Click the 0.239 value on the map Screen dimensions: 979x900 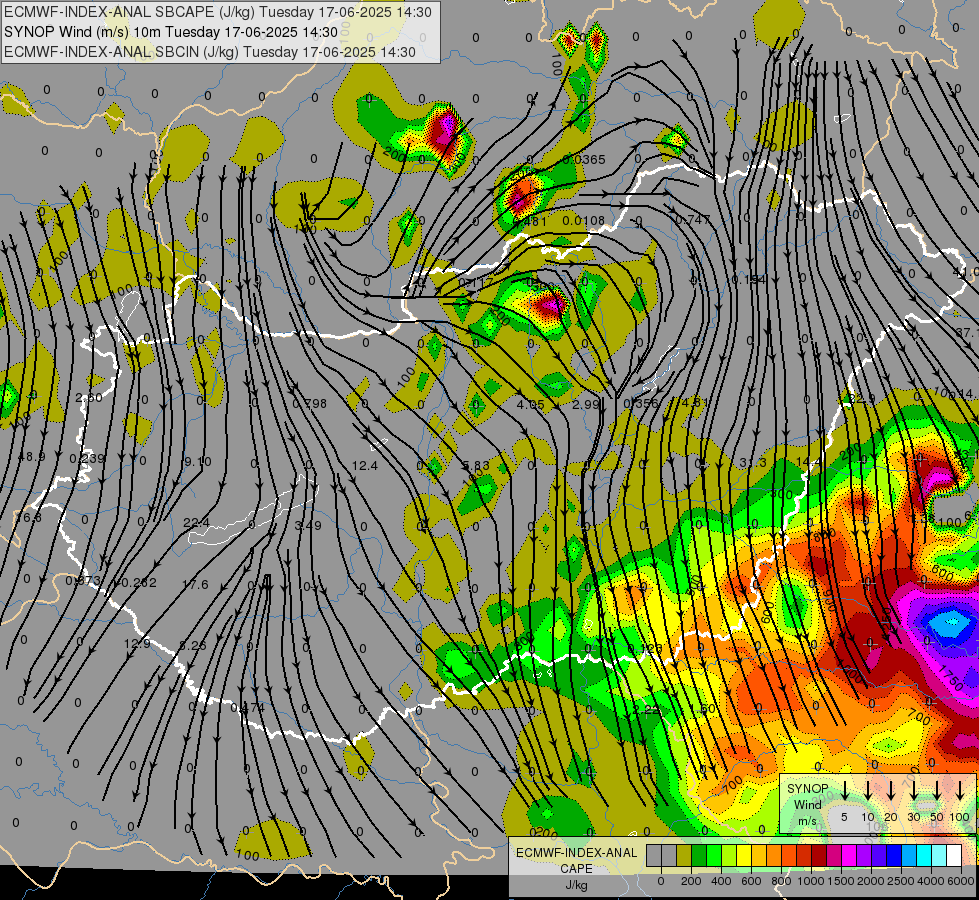87,459
